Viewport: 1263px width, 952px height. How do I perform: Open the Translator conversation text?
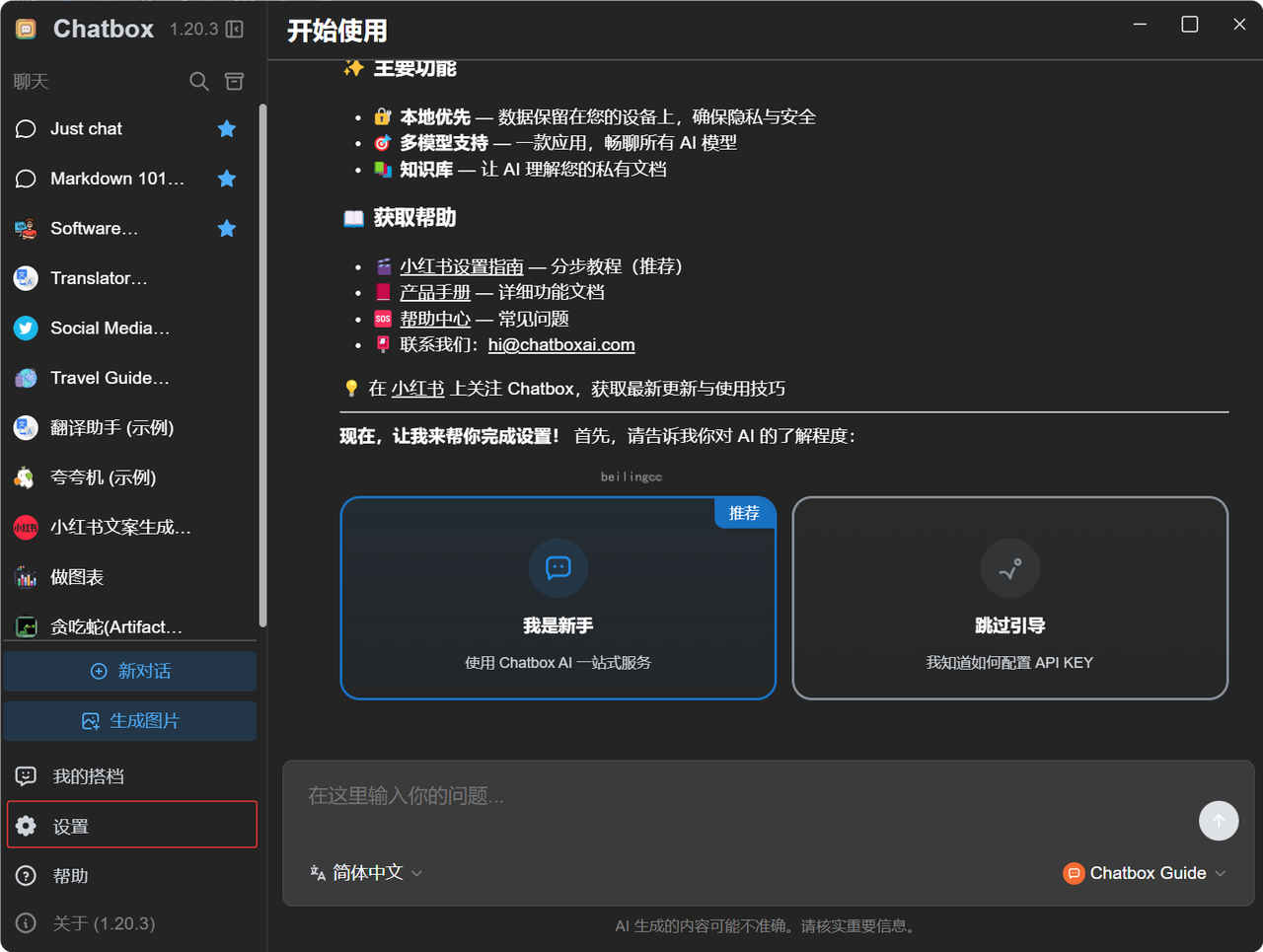[x=99, y=278]
